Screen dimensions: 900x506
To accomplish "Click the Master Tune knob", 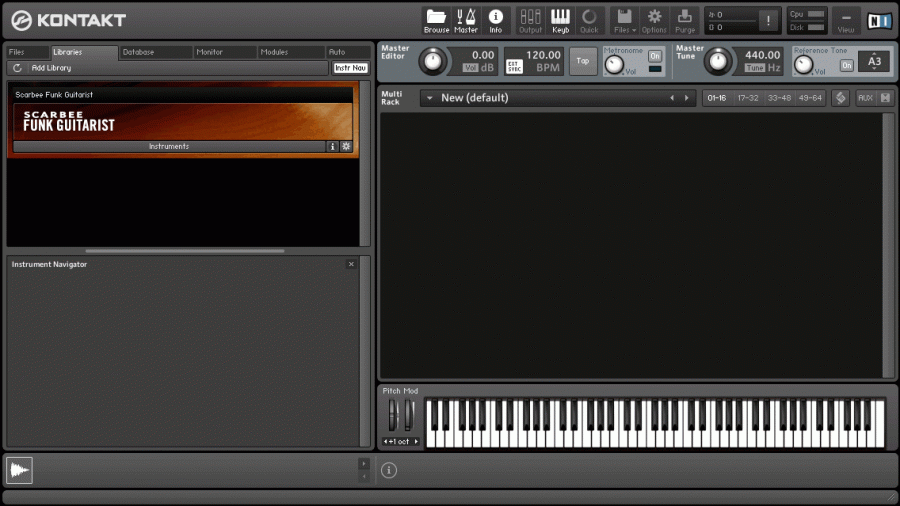I will (x=717, y=61).
